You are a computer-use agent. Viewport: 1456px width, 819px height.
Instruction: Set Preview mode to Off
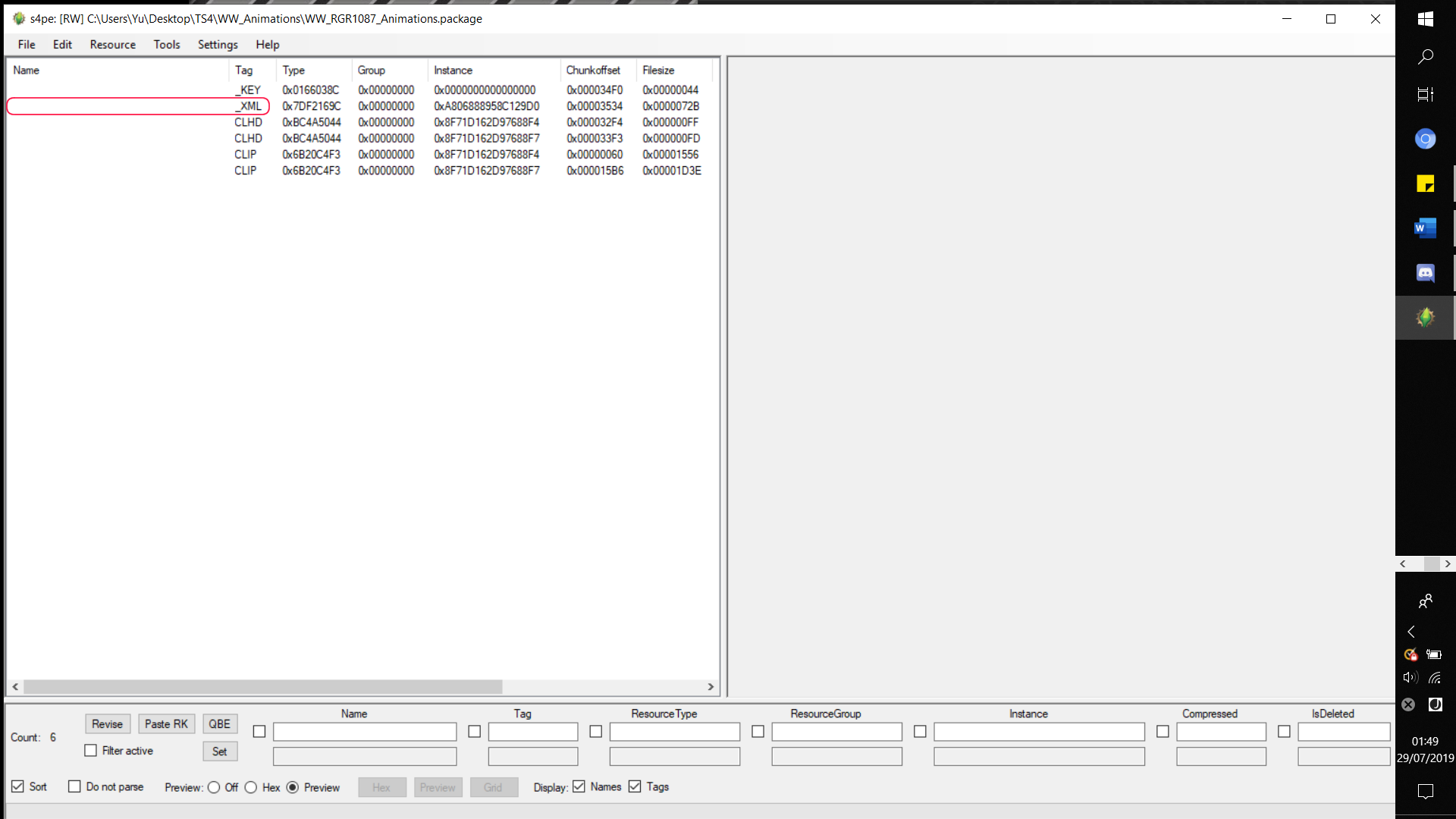pos(214,788)
